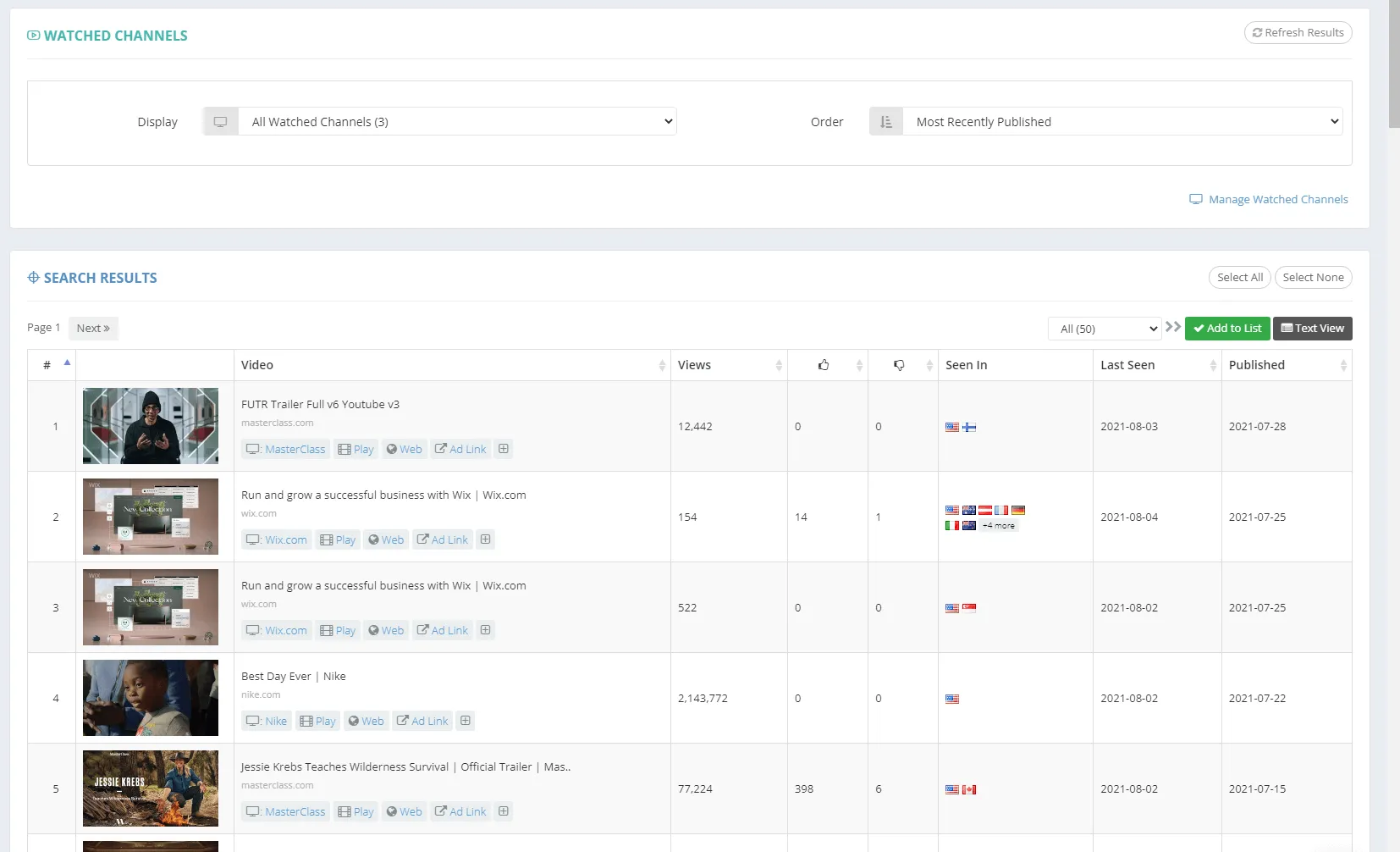Open the Most Recently Published order dropdown

coord(1122,122)
